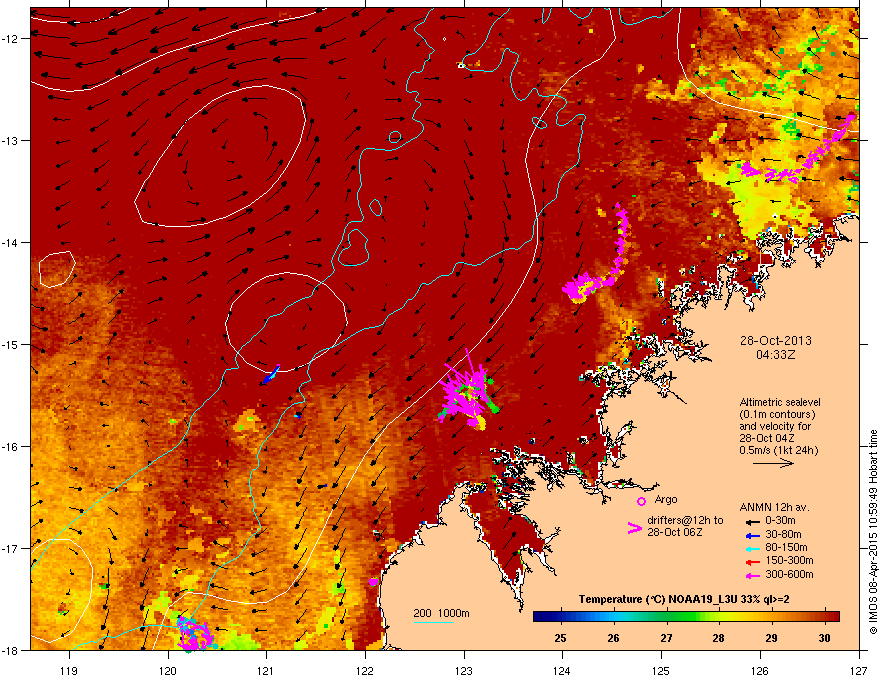Click the color bar tick label '30'
The height and width of the screenshot is (680, 880).
[x=824, y=638]
